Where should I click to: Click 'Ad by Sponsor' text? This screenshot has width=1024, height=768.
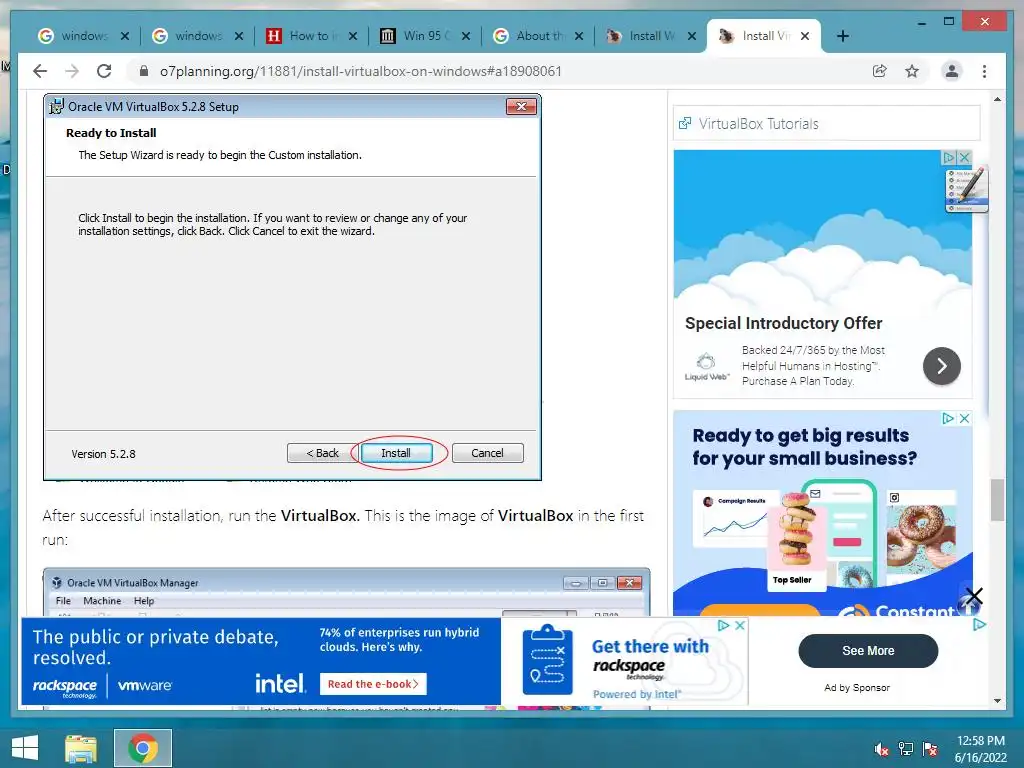[x=857, y=688]
